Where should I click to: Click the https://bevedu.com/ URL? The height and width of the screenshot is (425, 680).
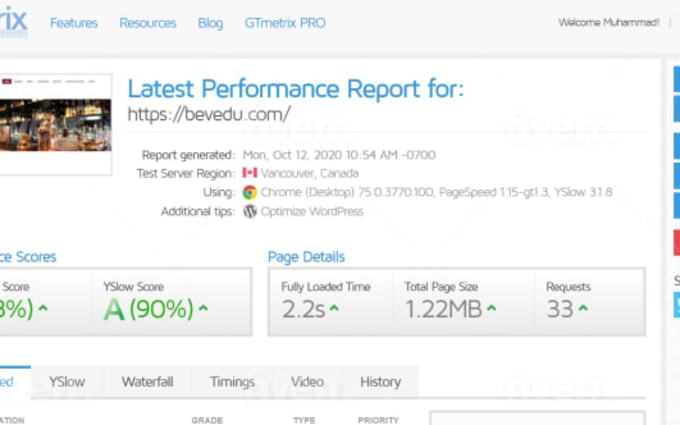tap(209, 114)
